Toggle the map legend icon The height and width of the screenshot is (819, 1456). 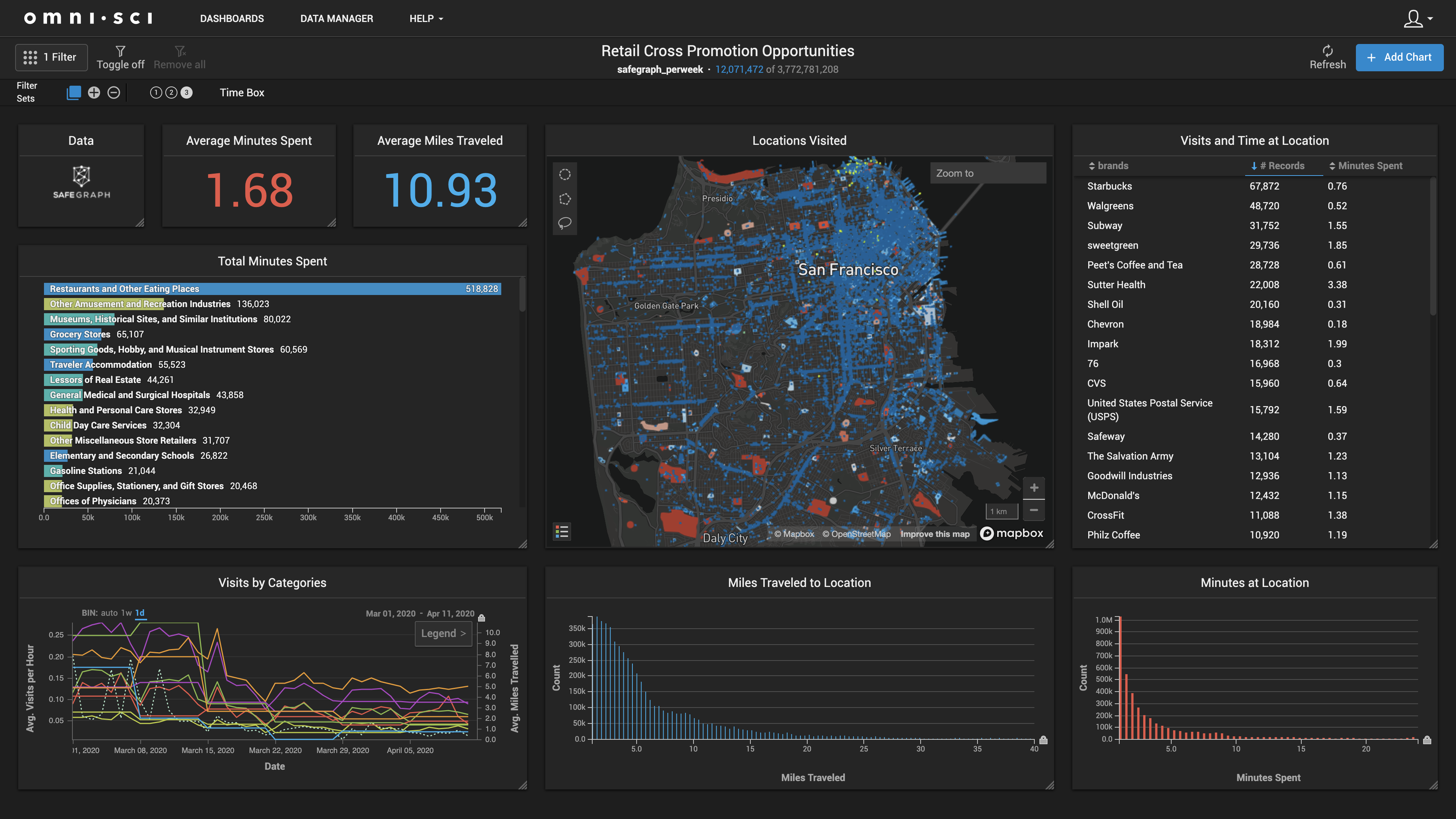coord(562,531)
